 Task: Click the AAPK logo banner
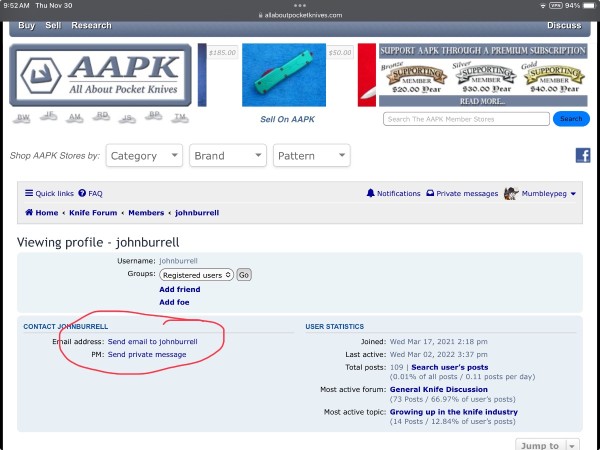pyautogui.click(x=100, y=75)
